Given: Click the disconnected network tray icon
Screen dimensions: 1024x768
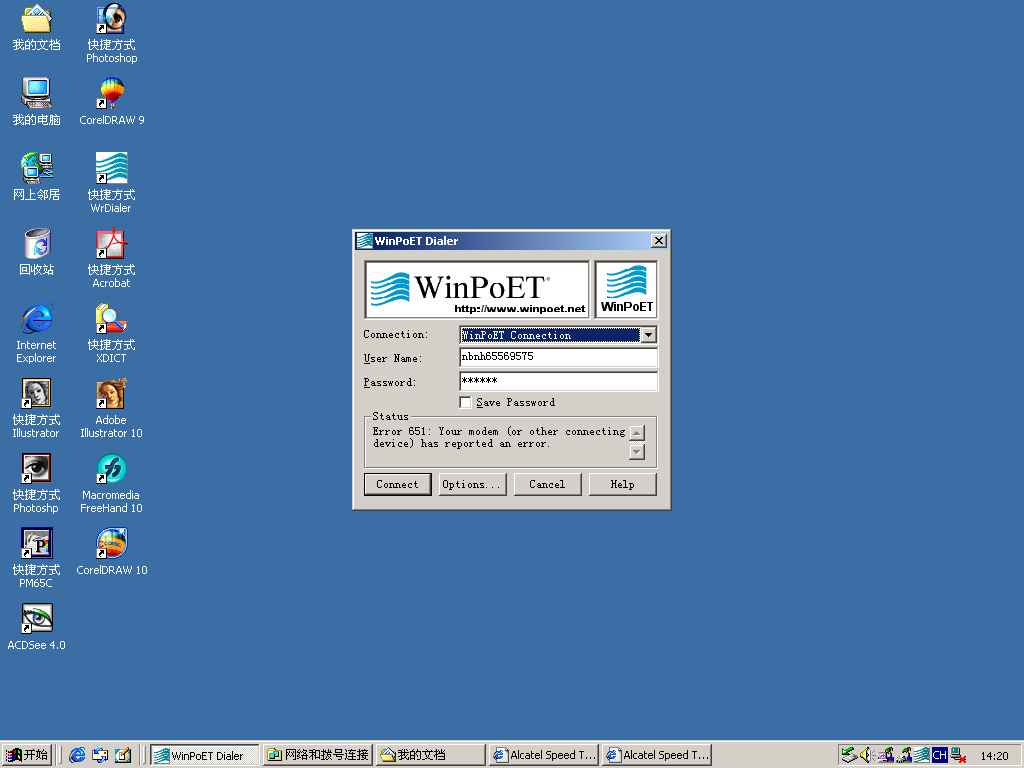Looking at the screenshot, I should click(x=958, y=755).
